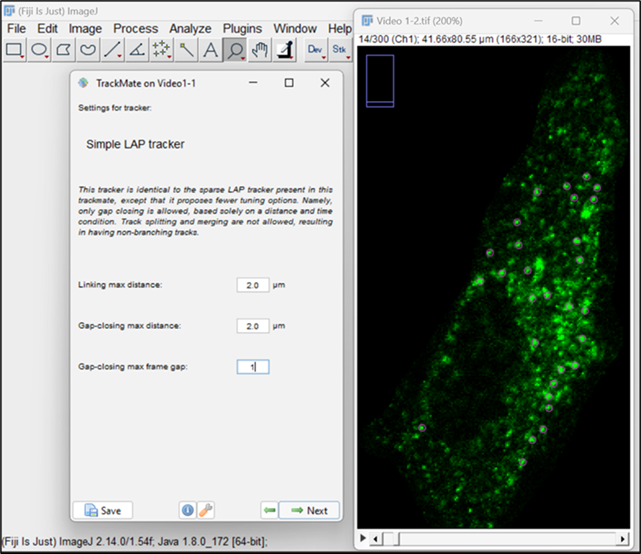Click the TrackMate info icon button
This screenshot has height=554, width=641.
tap(188, 510)
